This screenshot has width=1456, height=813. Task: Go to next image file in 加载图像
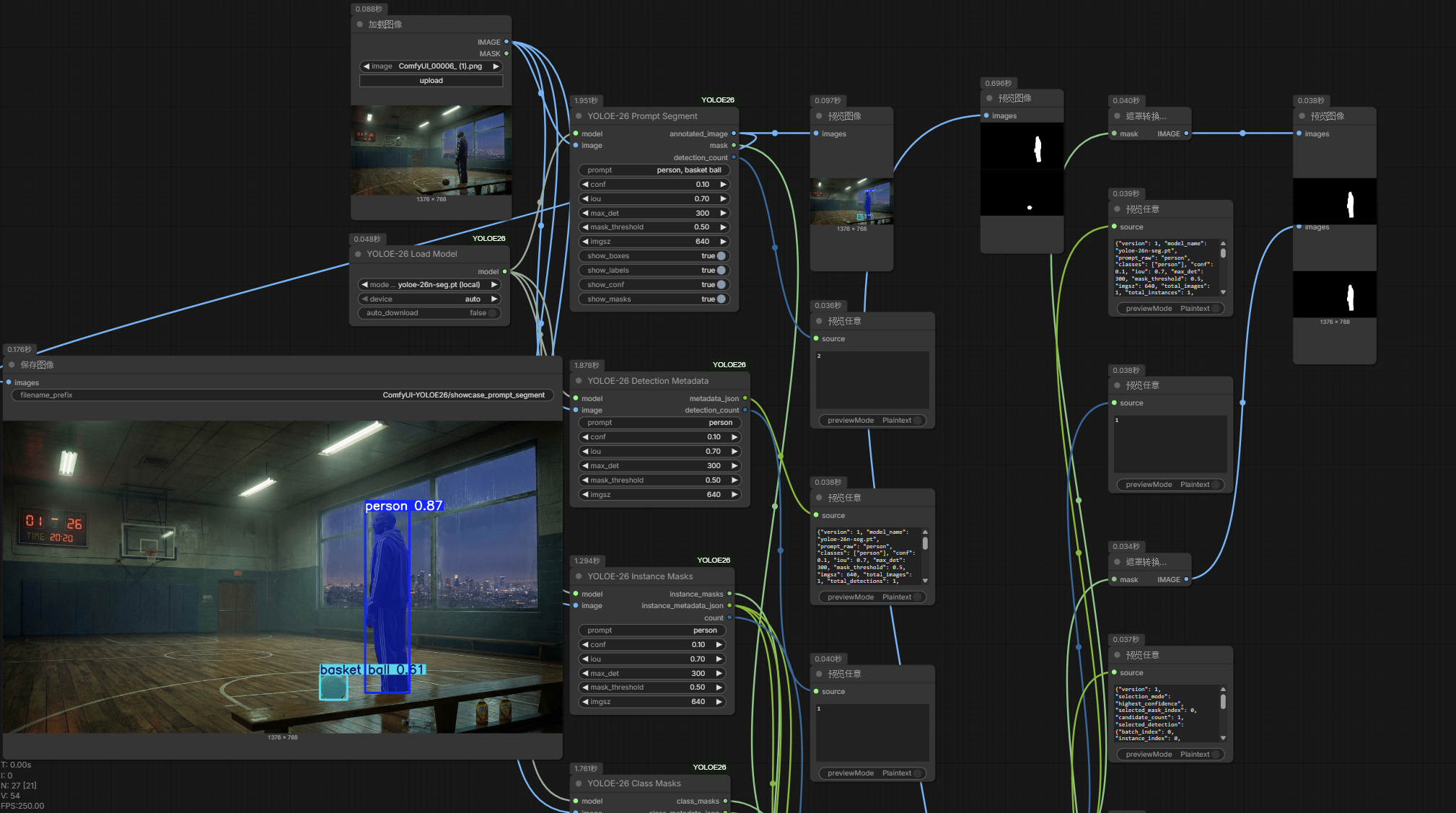click(496, 66)
